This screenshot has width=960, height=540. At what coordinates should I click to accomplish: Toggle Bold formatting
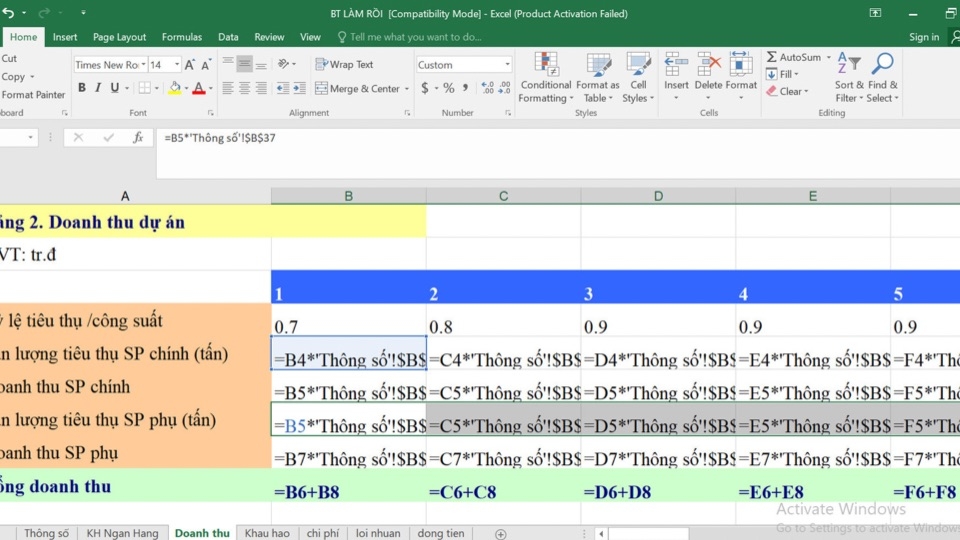[81, 88]
